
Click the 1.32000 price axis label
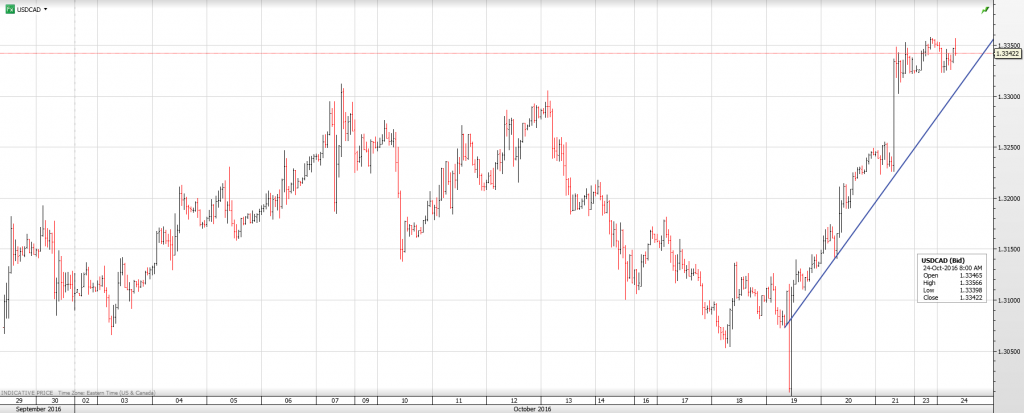(x=1008, y=199)
